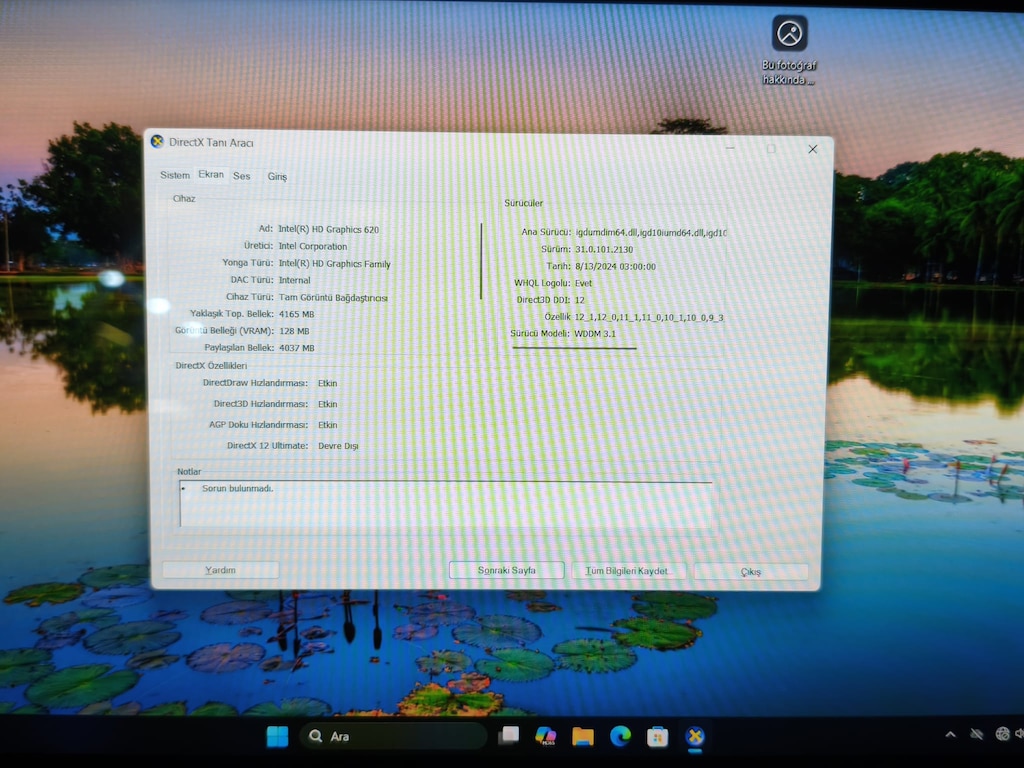The height and width of the screenshot is (768, 1024).
Task: Launch Microsoft Edge from the taskbar
Action: [620, 737]
